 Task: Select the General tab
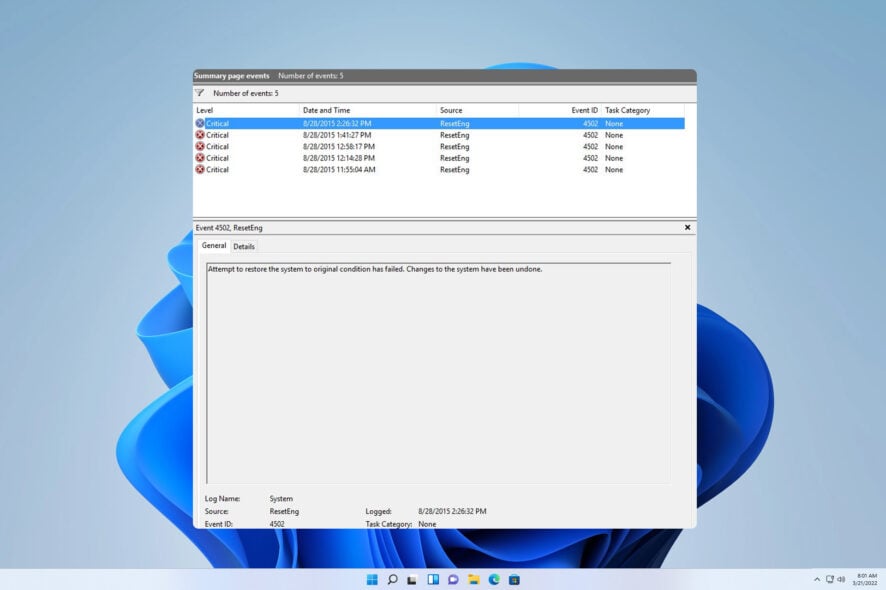214,246
